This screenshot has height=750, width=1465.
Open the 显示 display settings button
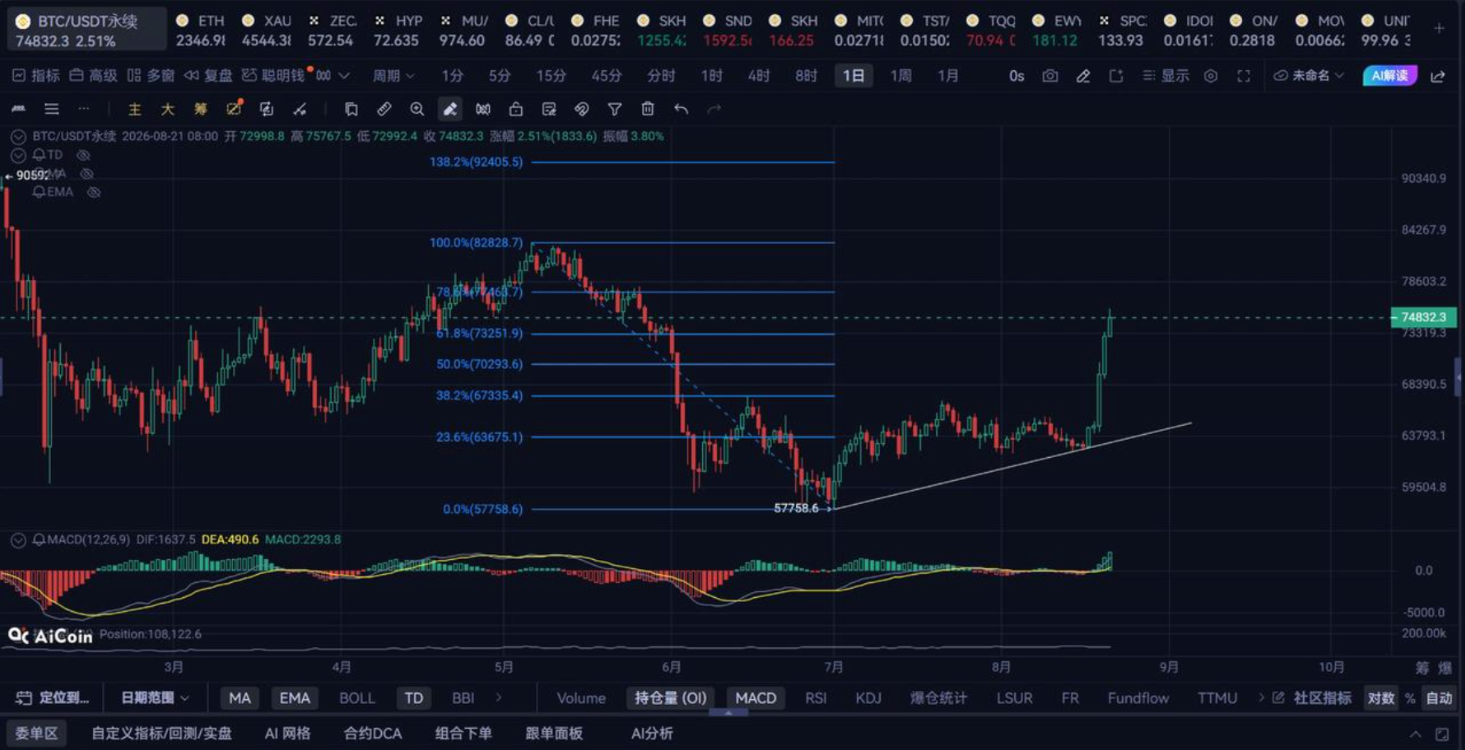click(x=1166, y=76)
